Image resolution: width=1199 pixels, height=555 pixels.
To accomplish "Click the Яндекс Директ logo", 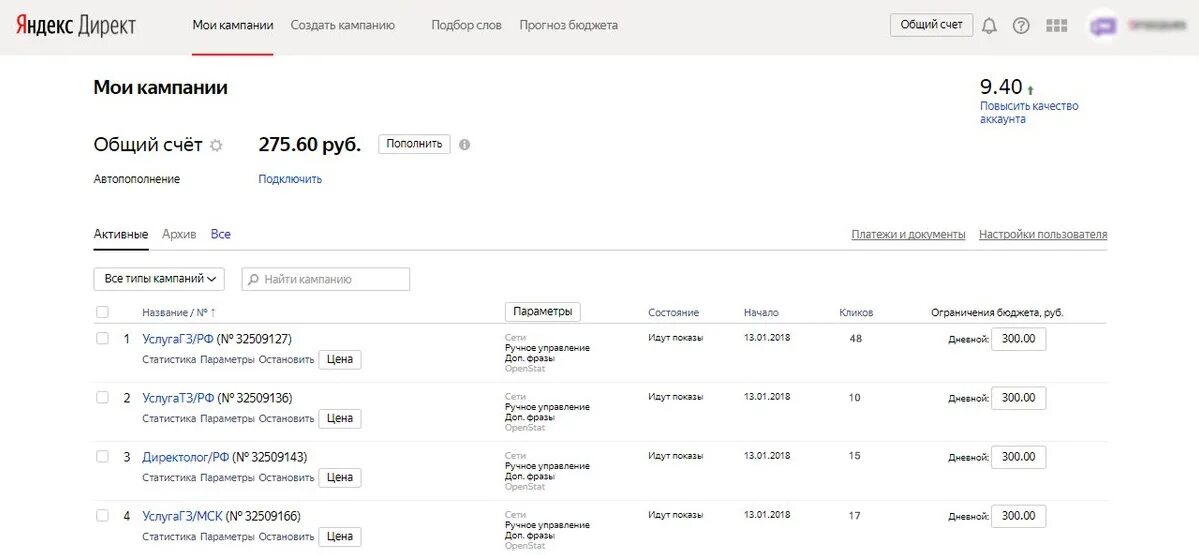I will click(x=76, y=26).
